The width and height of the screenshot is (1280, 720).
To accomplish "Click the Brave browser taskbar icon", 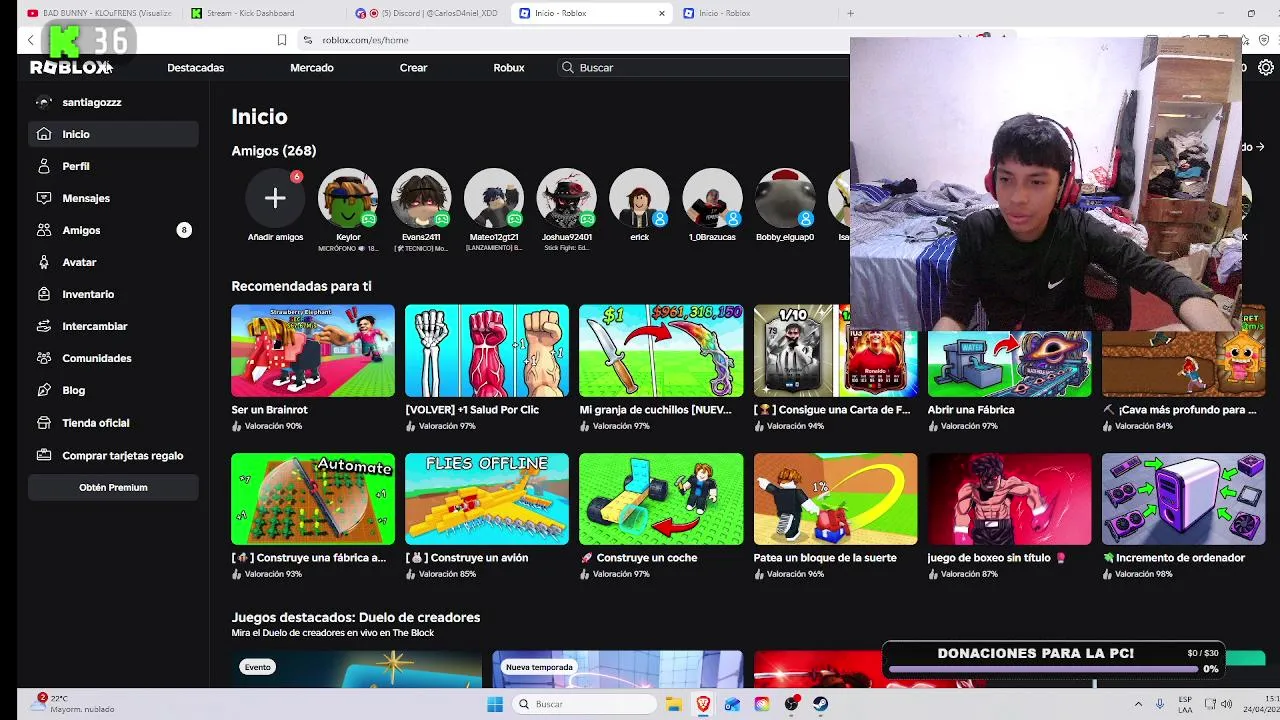I will 703,704.
